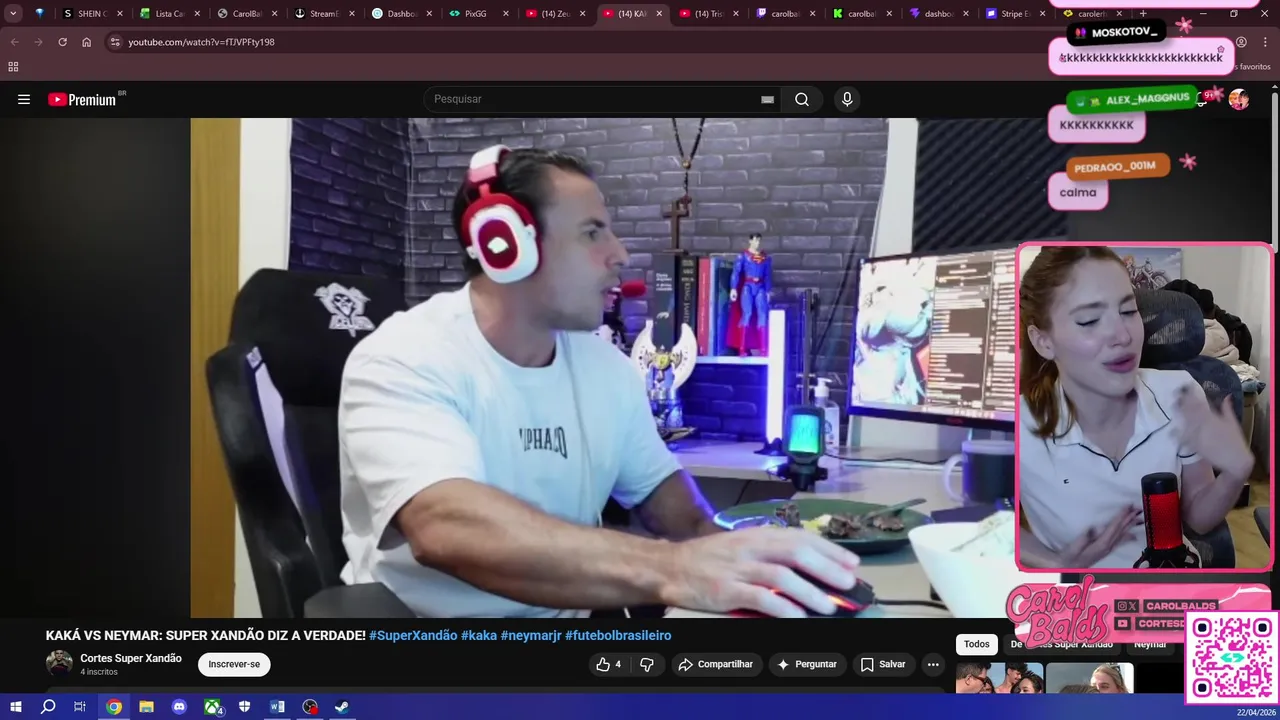This screenshot has width=1280, height=720.
Task: Navigate back in browser history
Action: [14, 42]
